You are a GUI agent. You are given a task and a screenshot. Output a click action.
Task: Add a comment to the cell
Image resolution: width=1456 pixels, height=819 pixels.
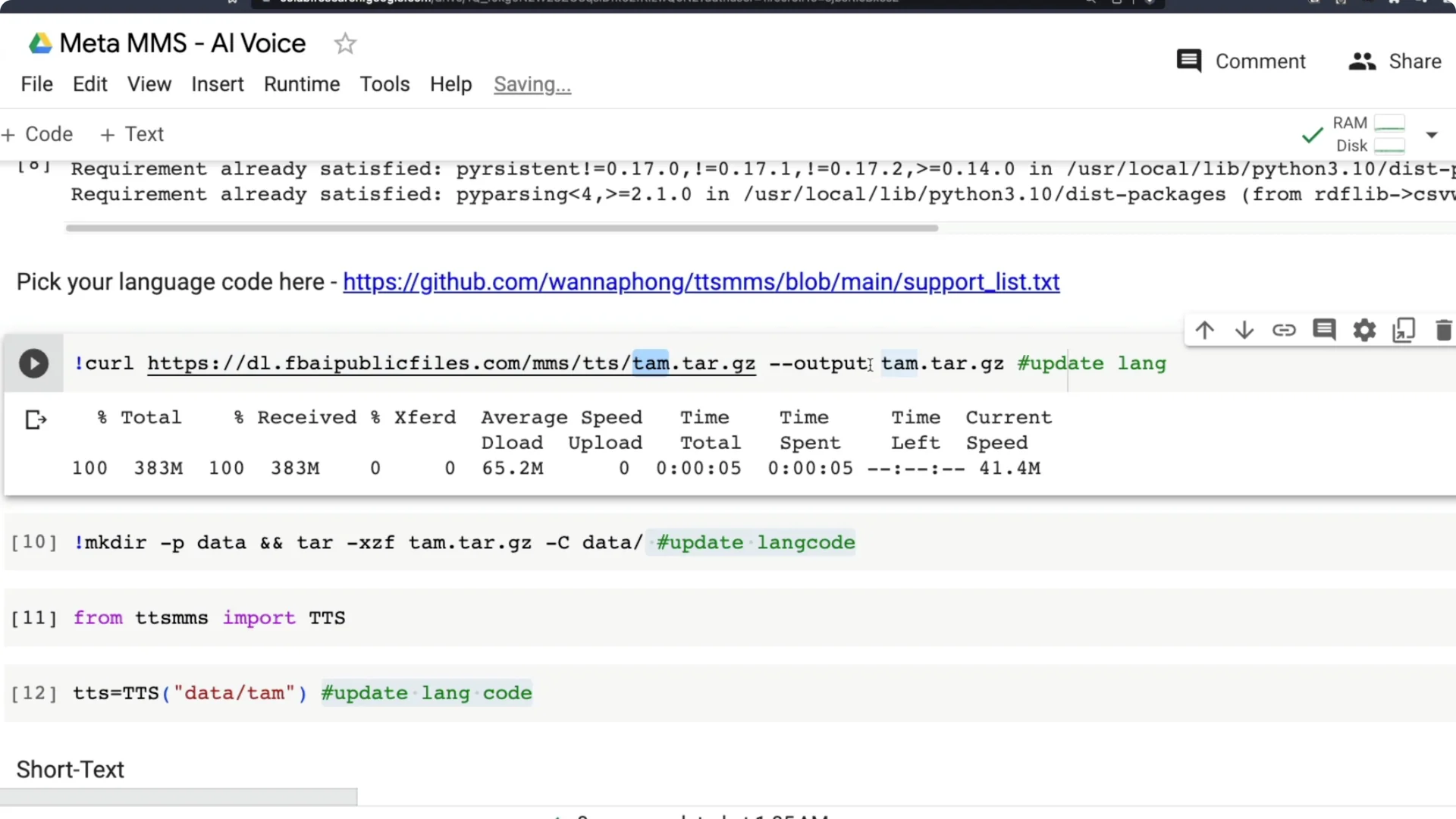coord(1324,330)
